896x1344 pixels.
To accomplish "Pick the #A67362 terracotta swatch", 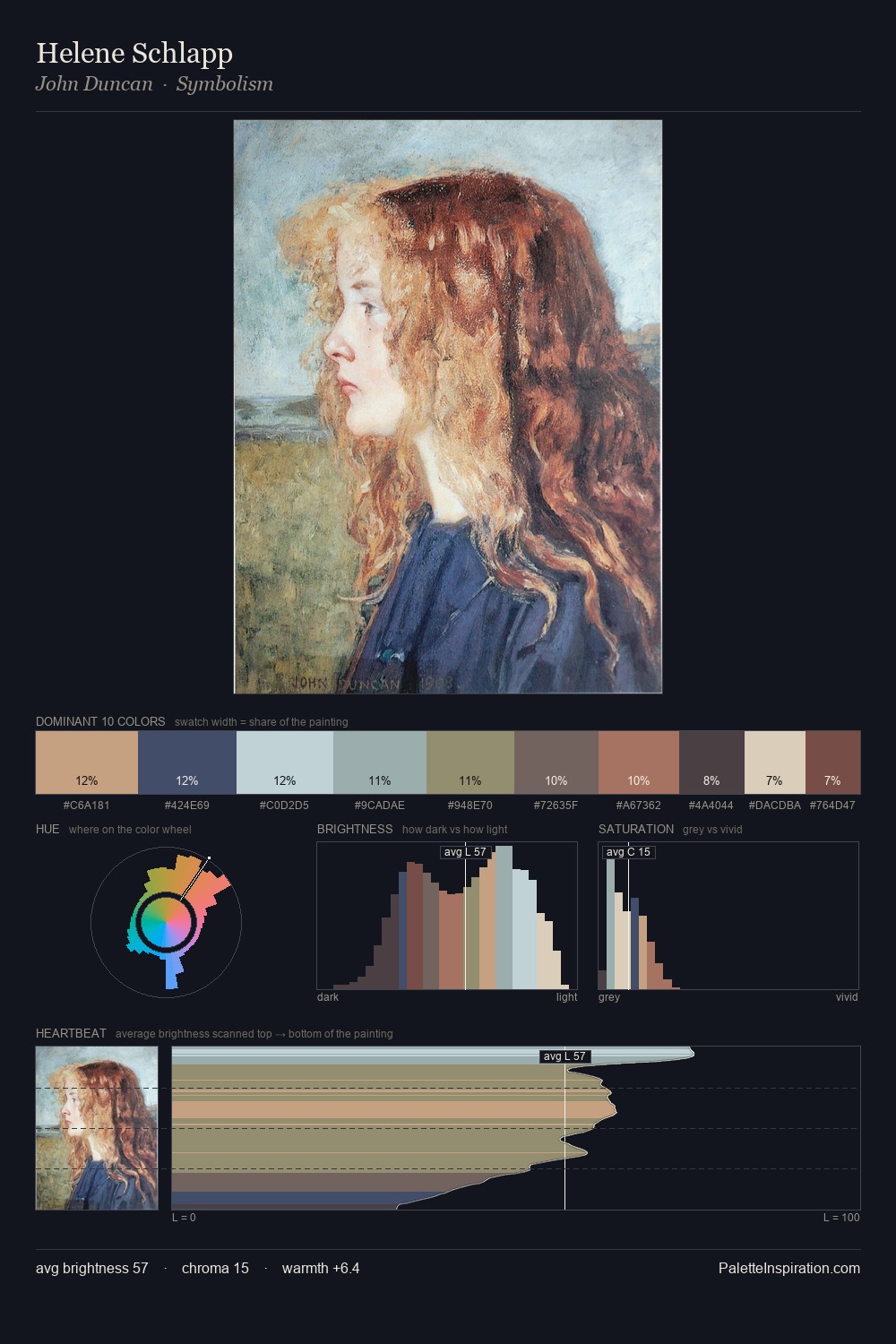I will point(639,762).
